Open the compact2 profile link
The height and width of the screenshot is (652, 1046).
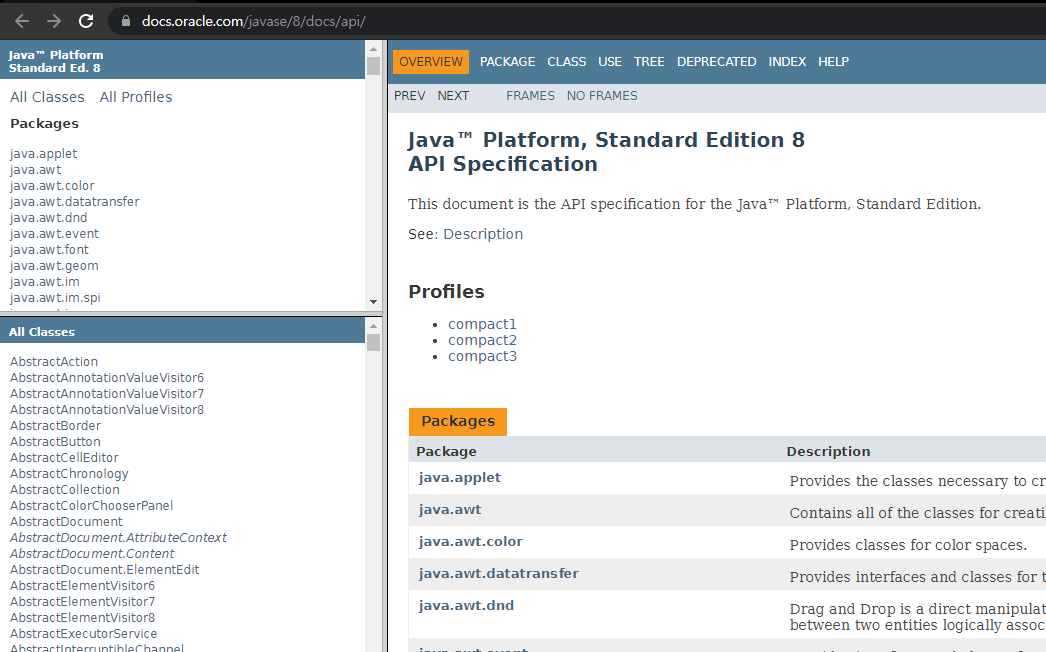coord(482,340)
